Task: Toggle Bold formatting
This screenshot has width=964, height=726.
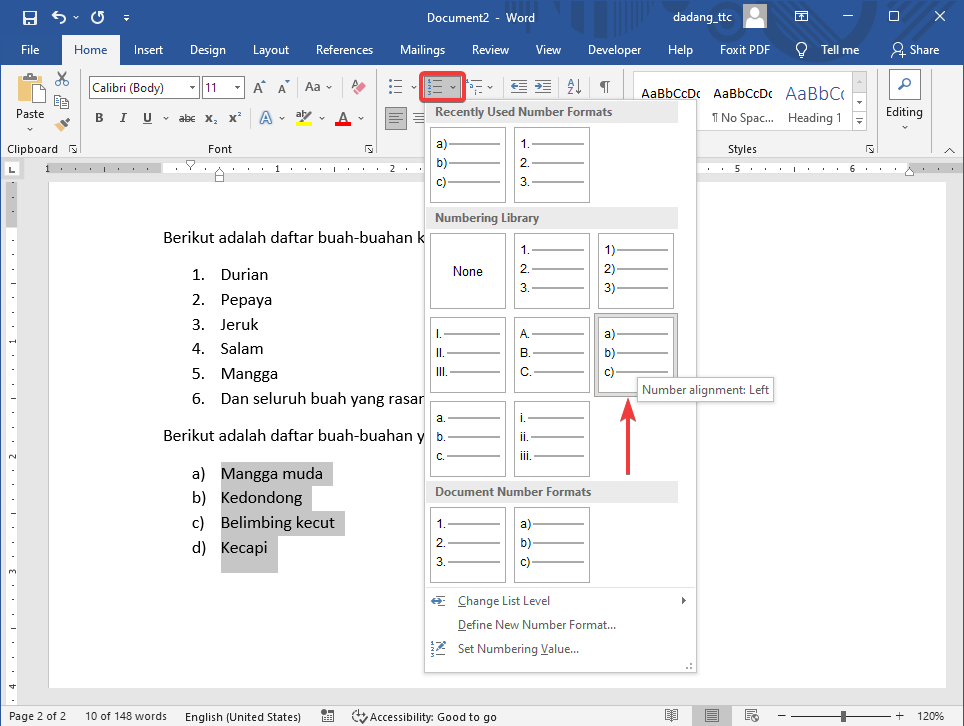Action: click(98, 118)
